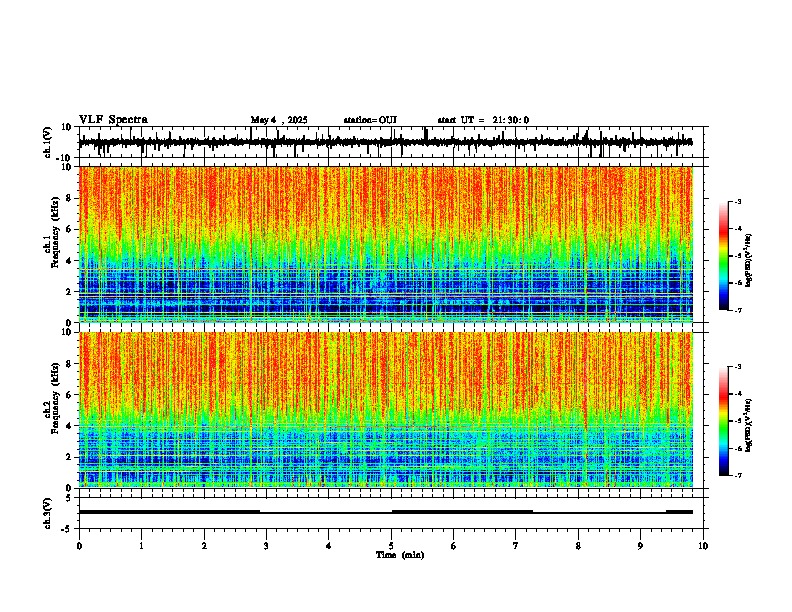Click time axis tick label '3'
Screen dimensions: 792x612
(266, 546)
